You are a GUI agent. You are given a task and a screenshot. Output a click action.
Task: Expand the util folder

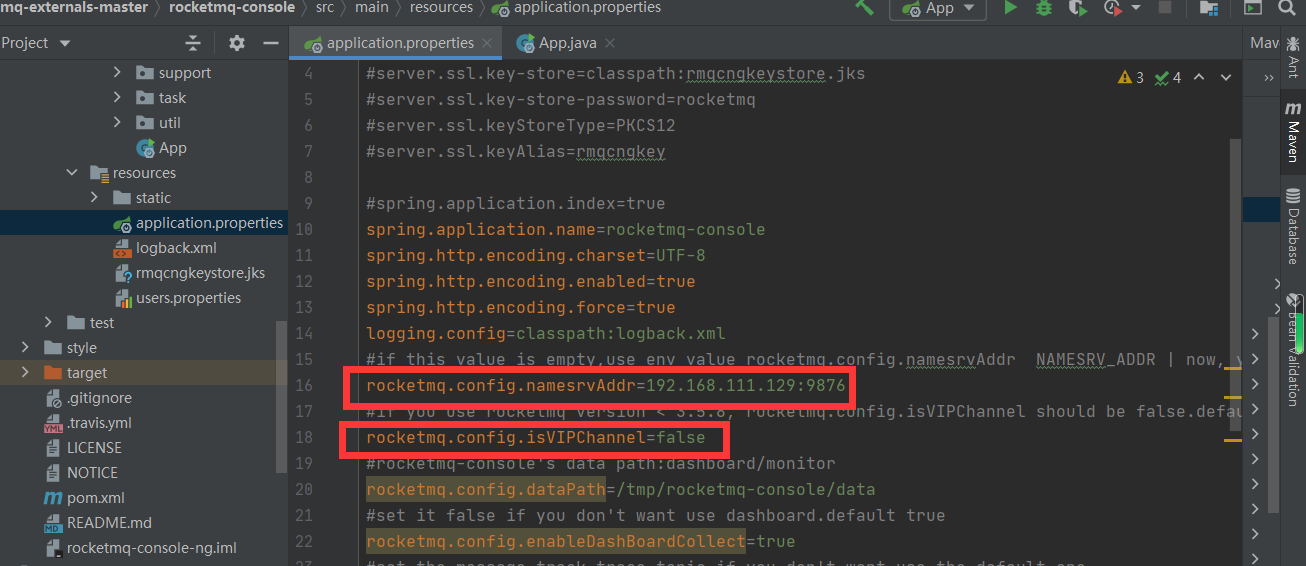[x=117, y=122]
